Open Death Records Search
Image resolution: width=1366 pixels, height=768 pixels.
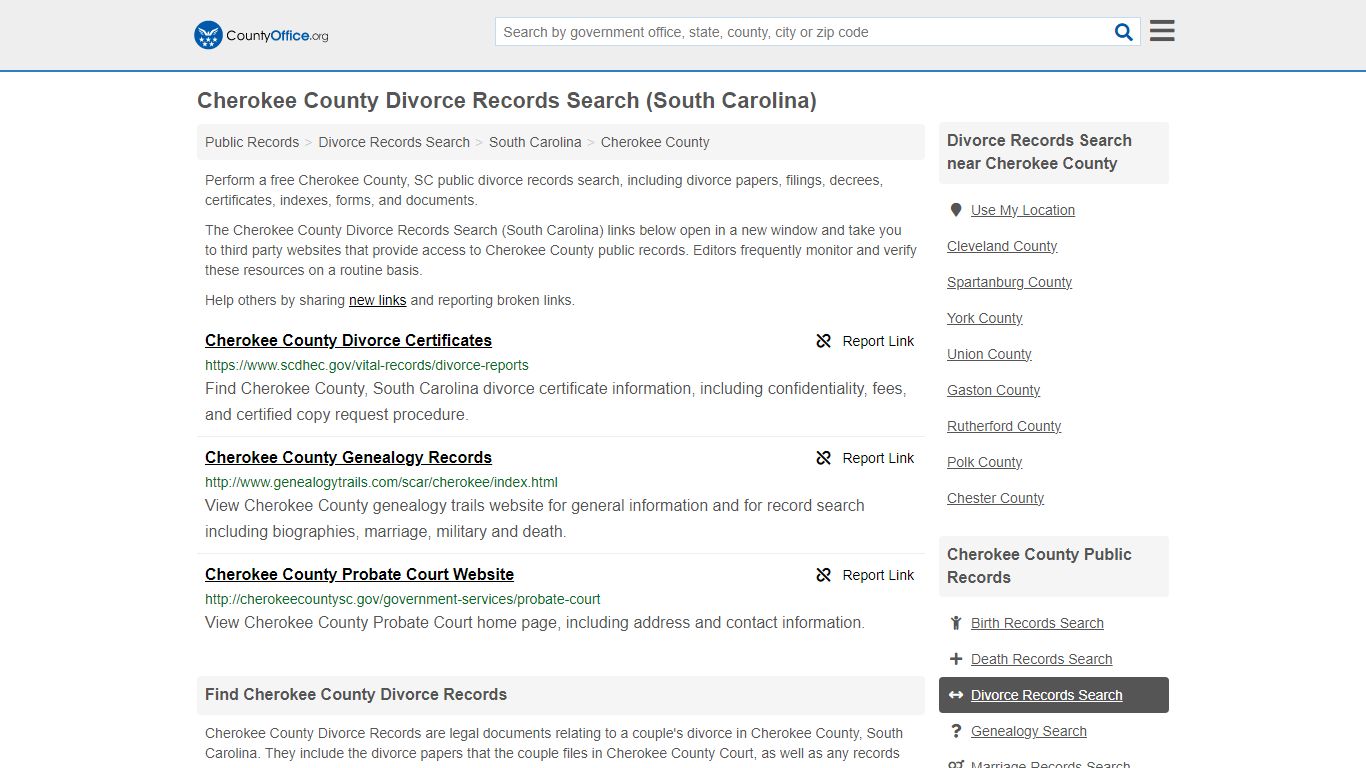tap(1041, 659)
